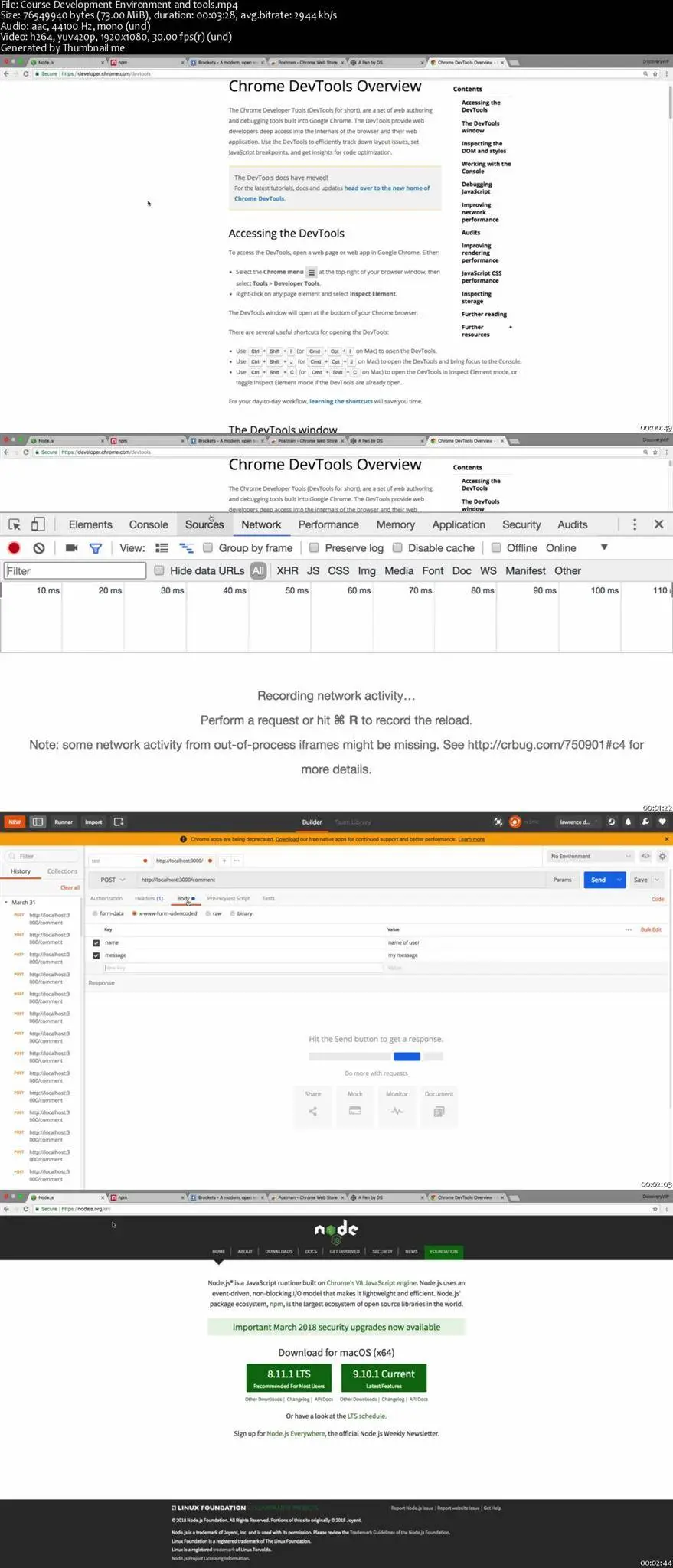673x1568 pixels.
Task: Open the Bulk Edit link in Postman
Action: click(651, 929)
